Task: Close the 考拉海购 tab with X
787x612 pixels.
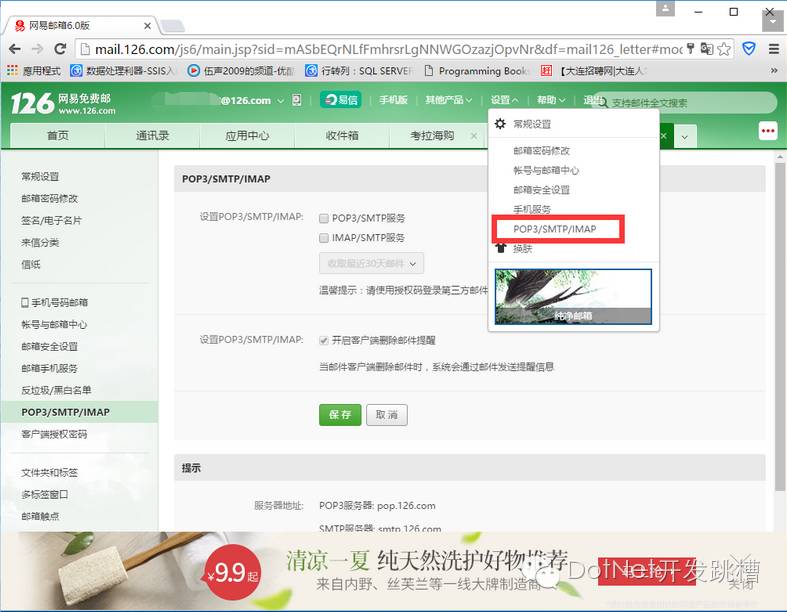Action: coord(473,136)
